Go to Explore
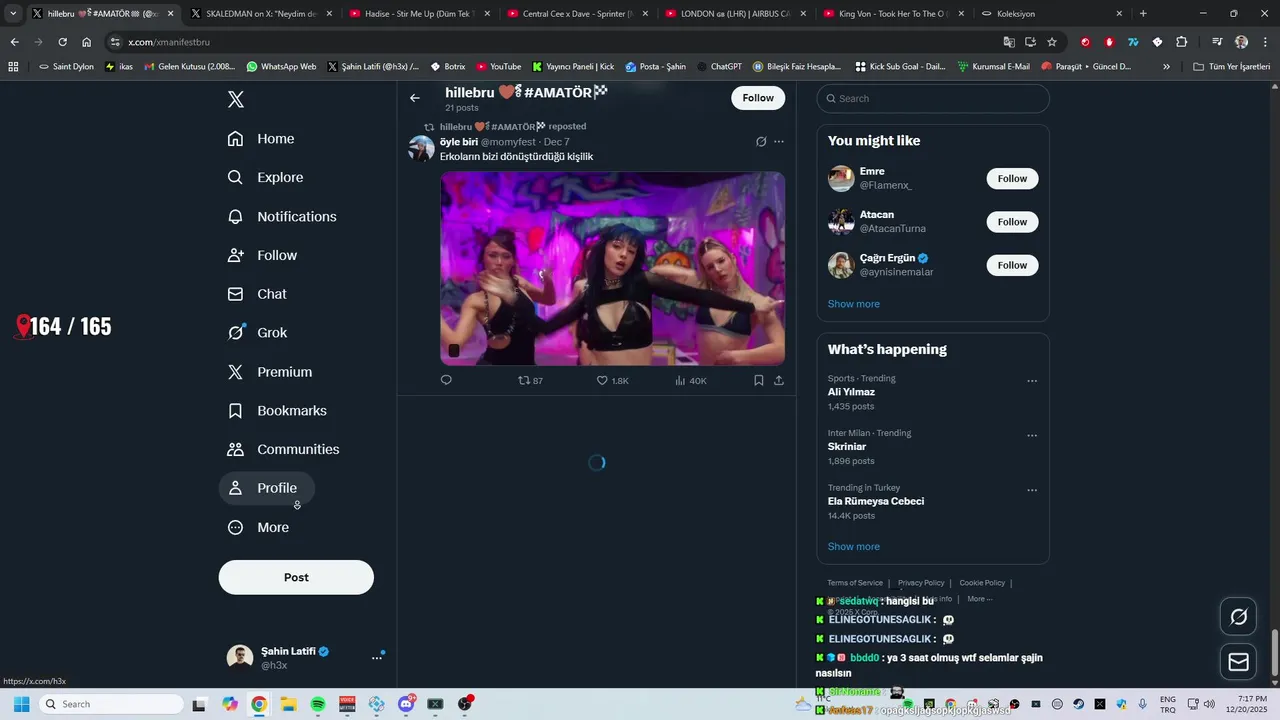This screenshot has width=1280, height=720. click(265, 178)
